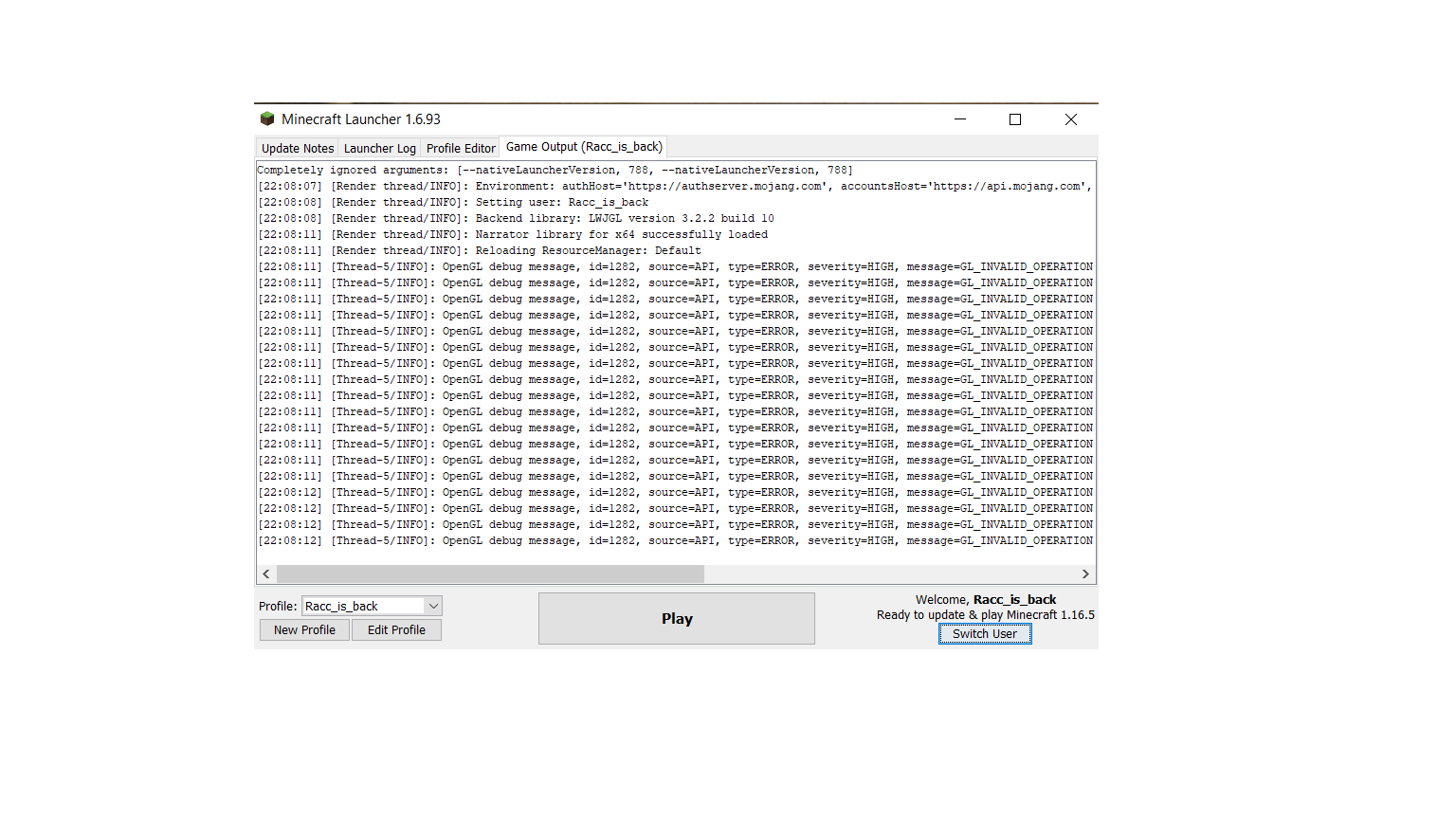This screenshot has width=1456, height=819.
Task: Click the horizontal scrollbar right arrow
Action: tap(1085, 573)
